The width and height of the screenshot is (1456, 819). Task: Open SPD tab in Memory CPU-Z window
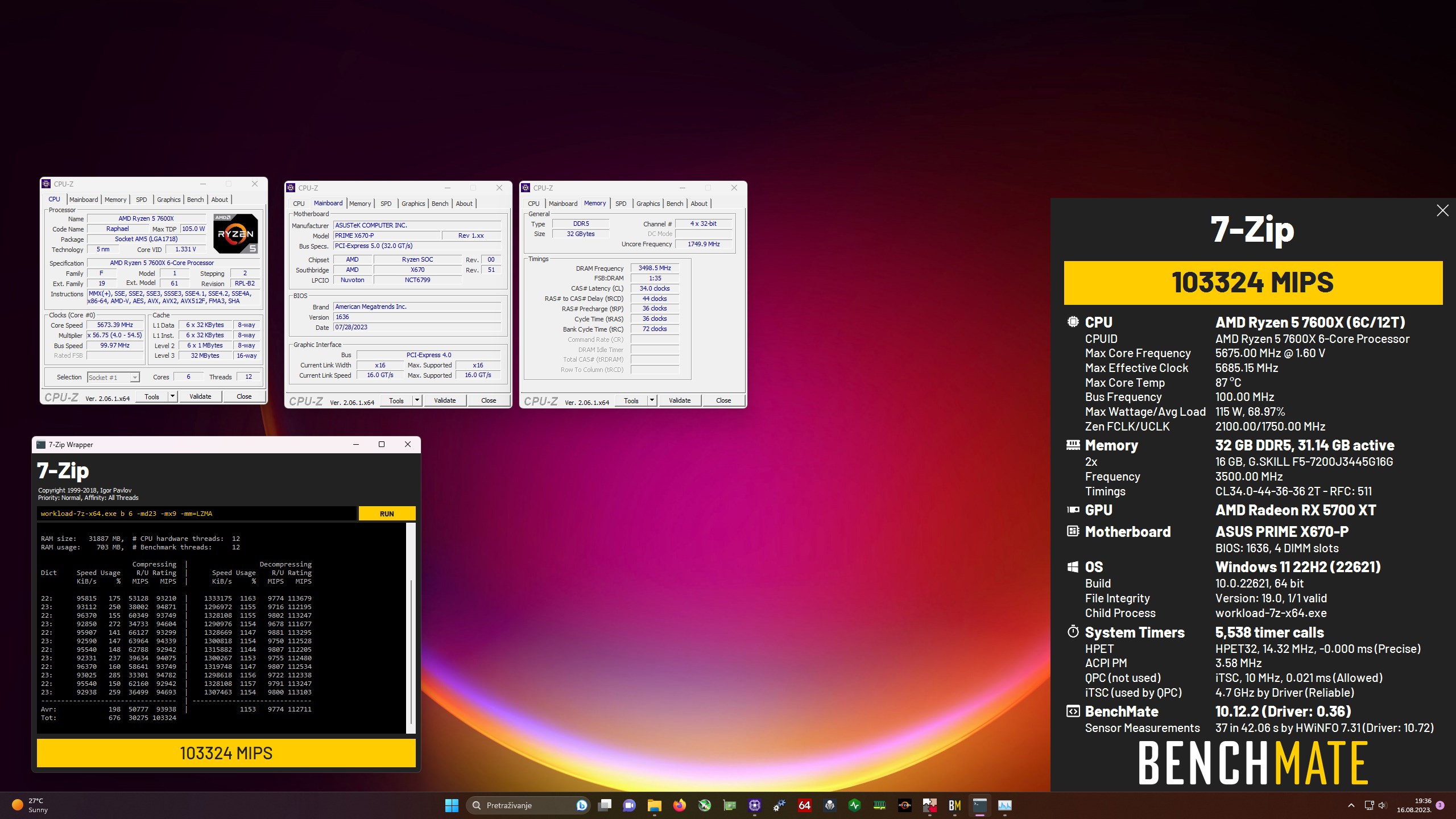[x=621, y=204]
